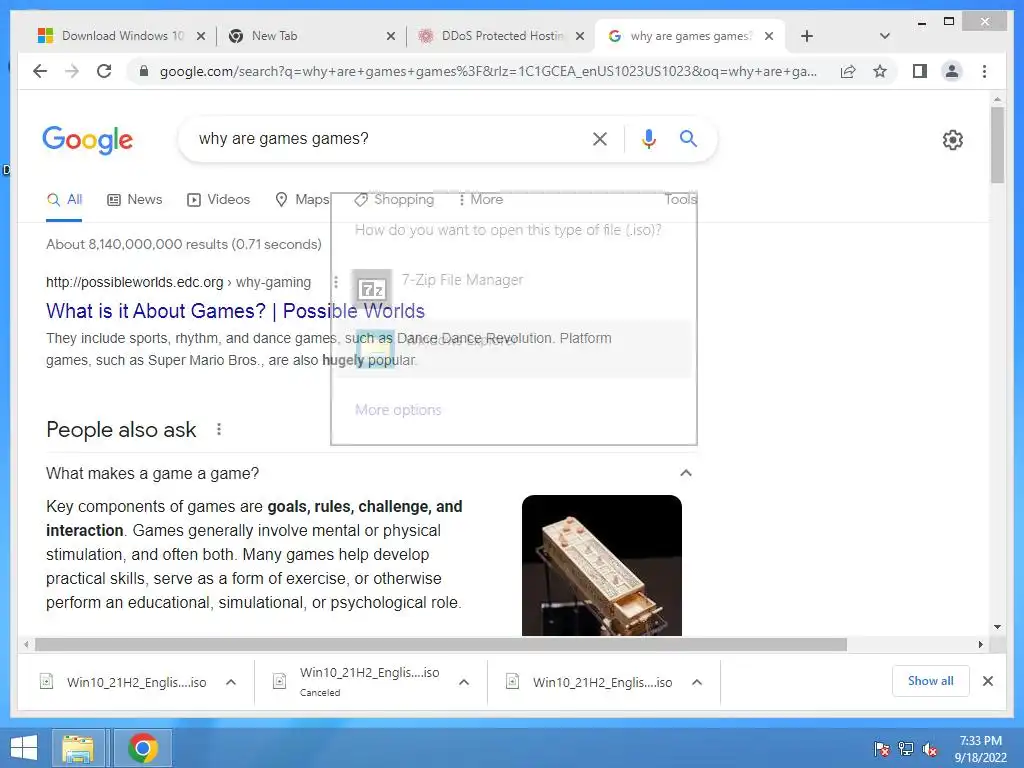Bookmark this page with star icon
Viewport: 1024px width, 768px height.
point(880,71)
